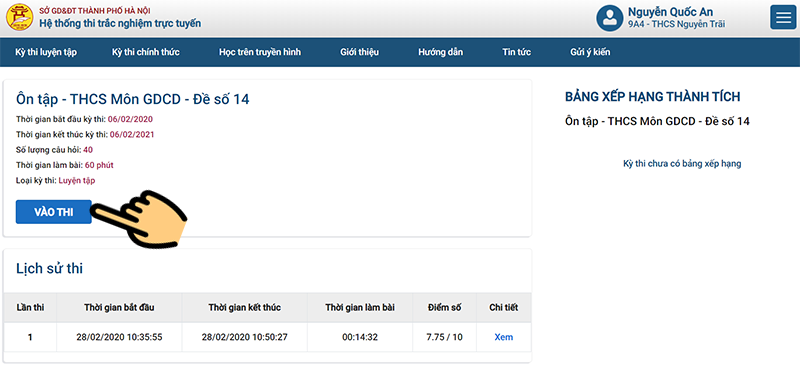Select the Điểm số column header
Viewport: 800px width, 366px height.
(444, 307)
